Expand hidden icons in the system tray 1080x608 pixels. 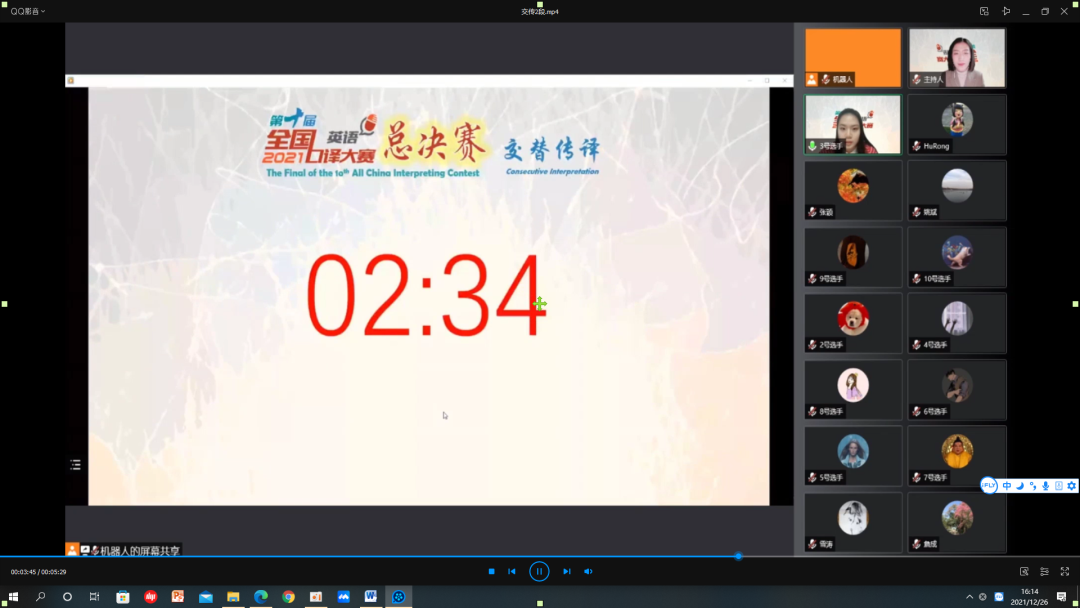click(x=969, y=597)
